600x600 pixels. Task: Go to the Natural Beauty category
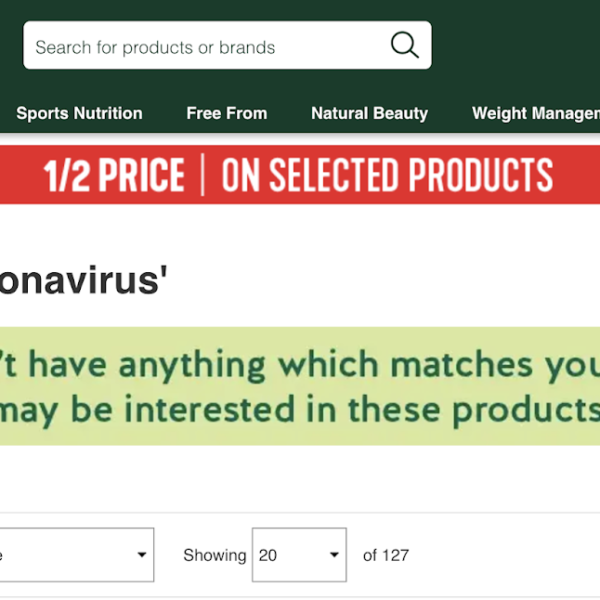click(369, 113)
